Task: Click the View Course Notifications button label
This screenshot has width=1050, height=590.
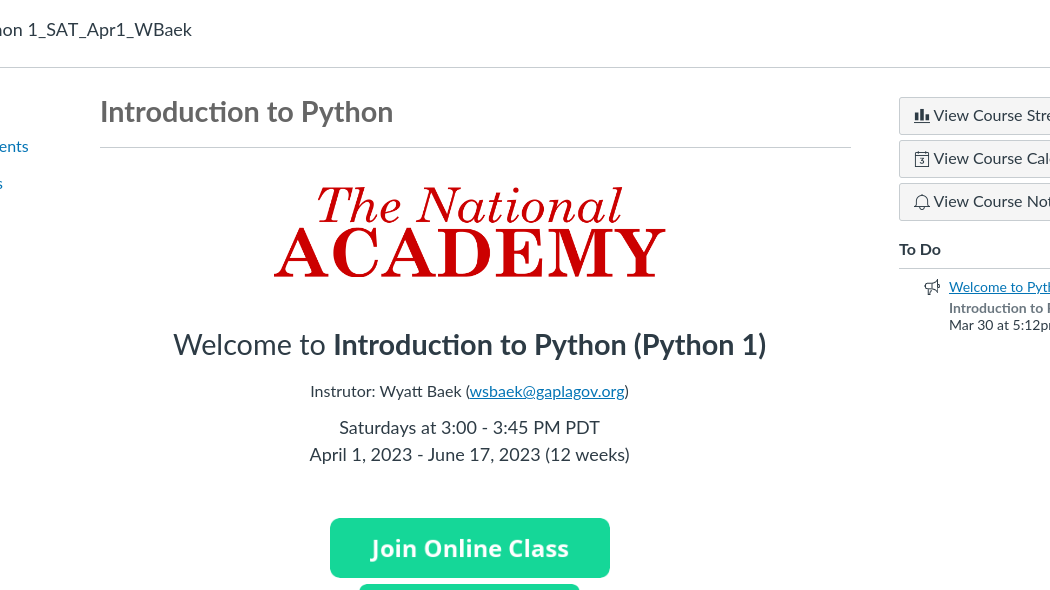Action: 991,202
